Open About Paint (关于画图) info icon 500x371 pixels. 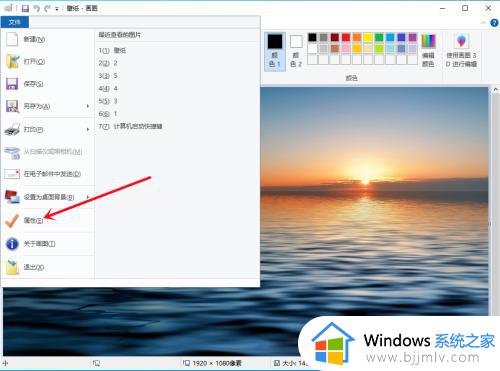12,244
